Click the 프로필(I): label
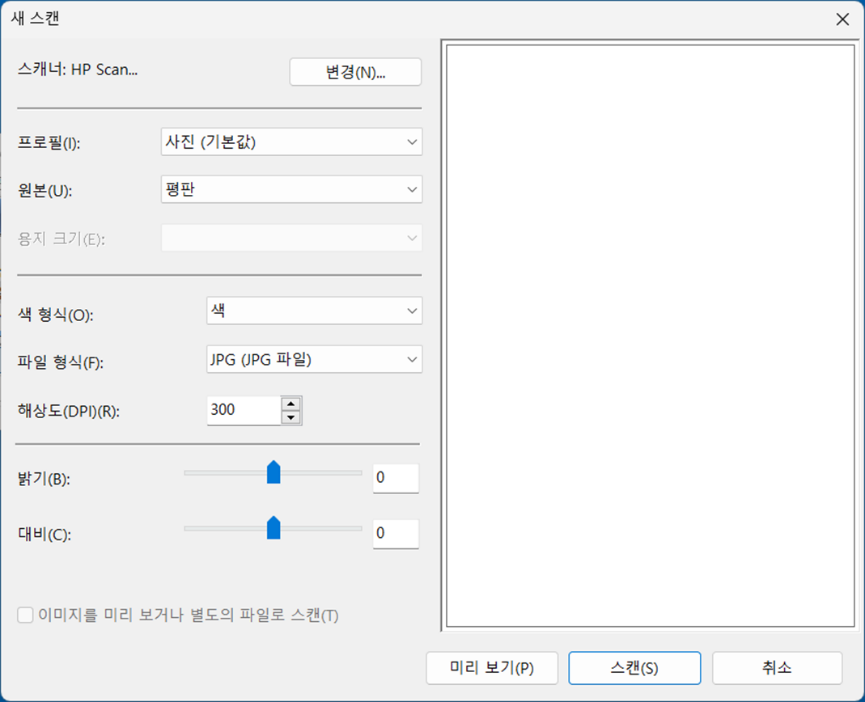 point(49,143)
